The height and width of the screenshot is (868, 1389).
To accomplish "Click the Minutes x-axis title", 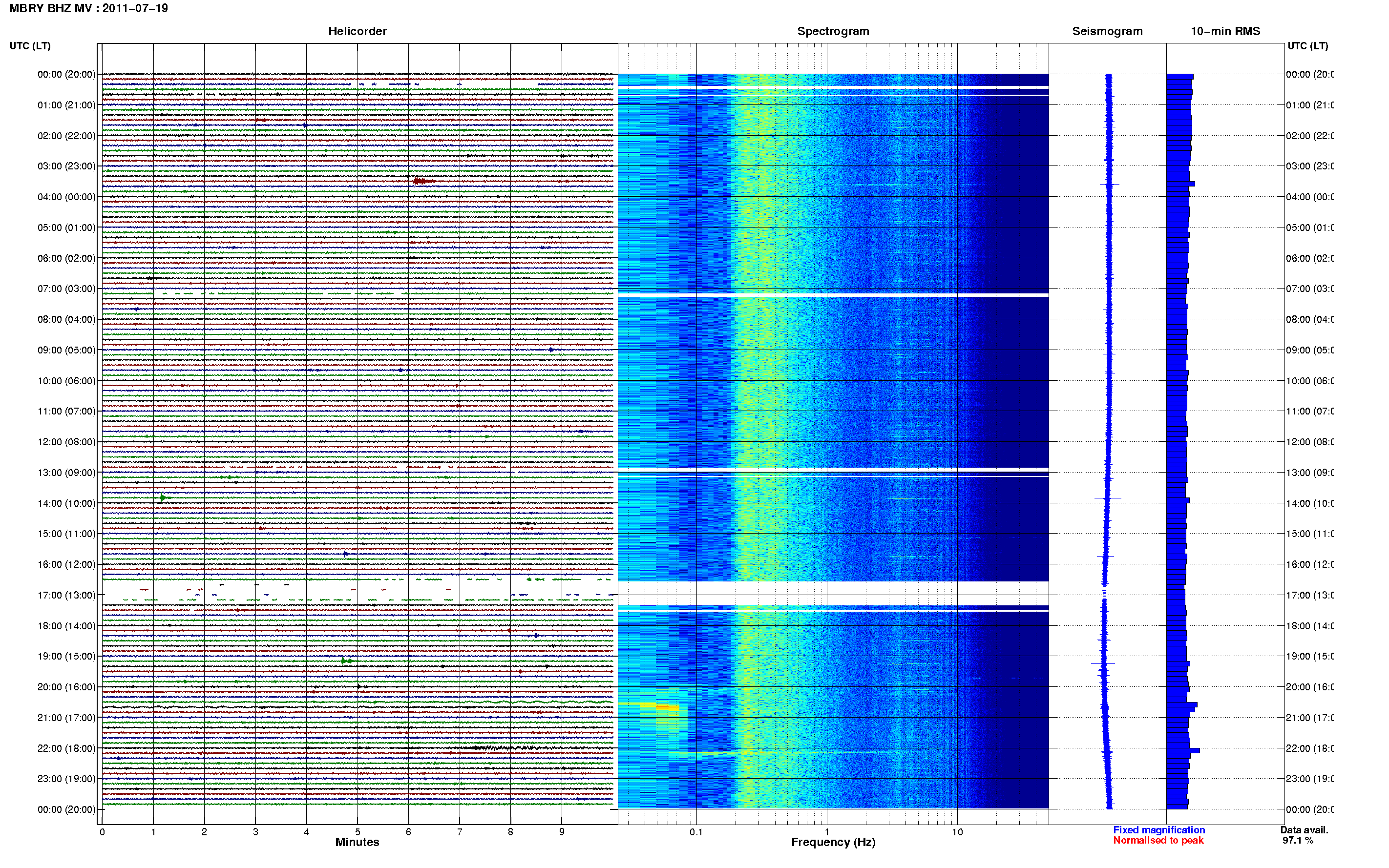I will [x=357, y=842].
